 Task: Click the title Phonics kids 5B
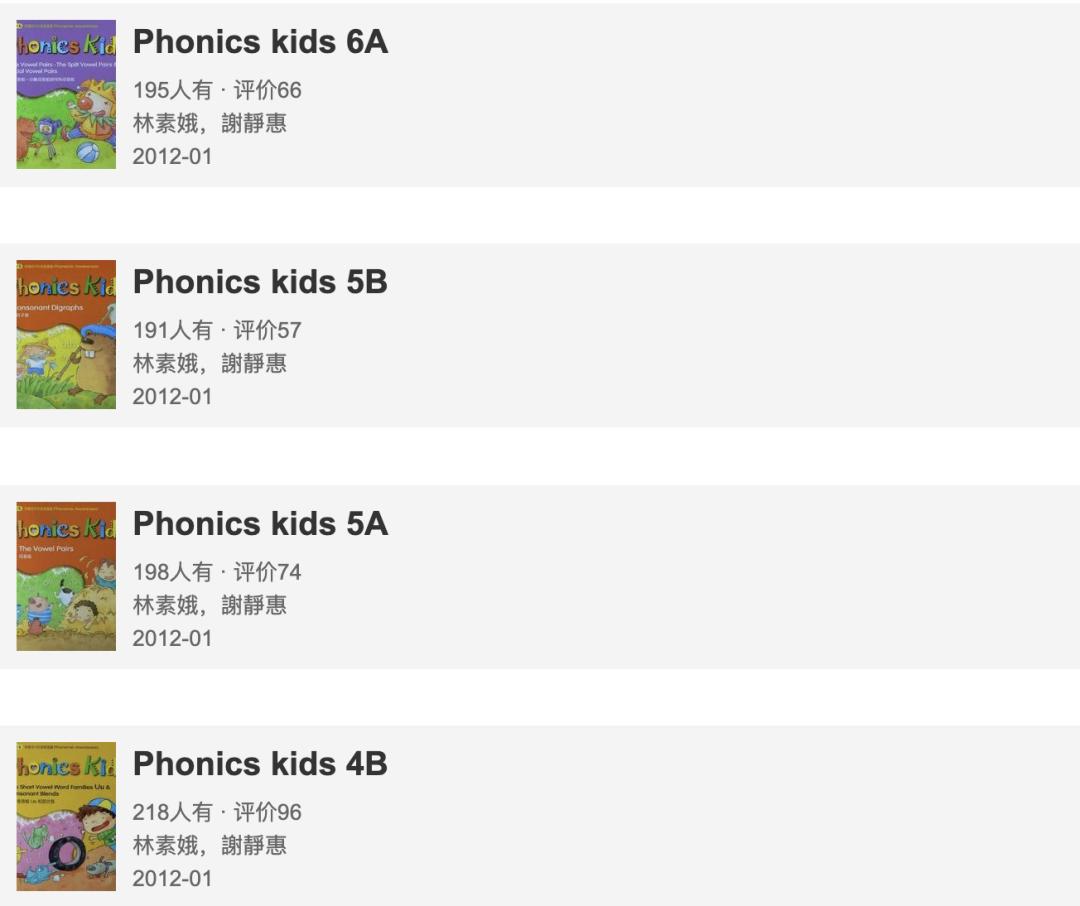coord(260,282)
